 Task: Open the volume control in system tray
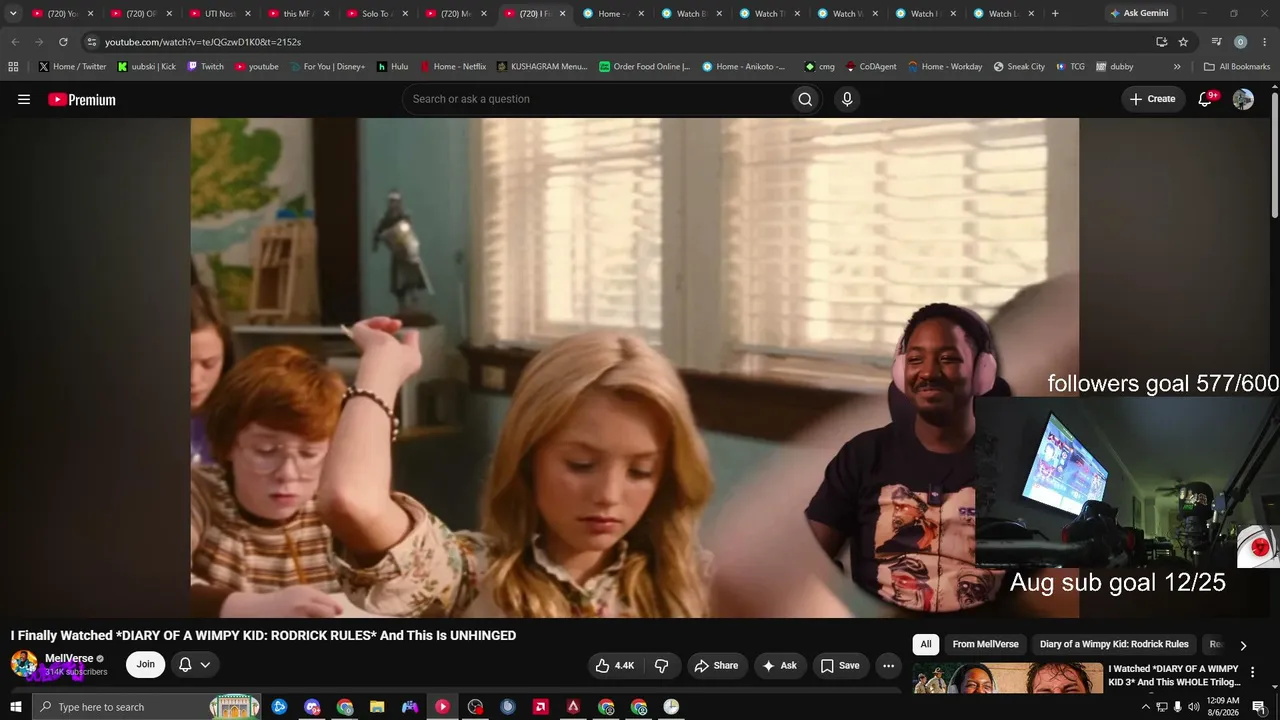pos(1194,707)
